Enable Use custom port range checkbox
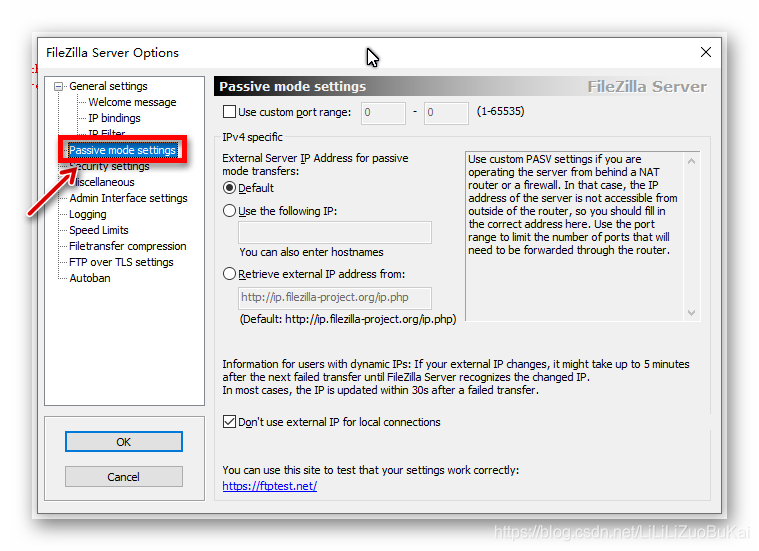This screenshot has height=551, width=759. pyautogui.click(x=229, y=112)
